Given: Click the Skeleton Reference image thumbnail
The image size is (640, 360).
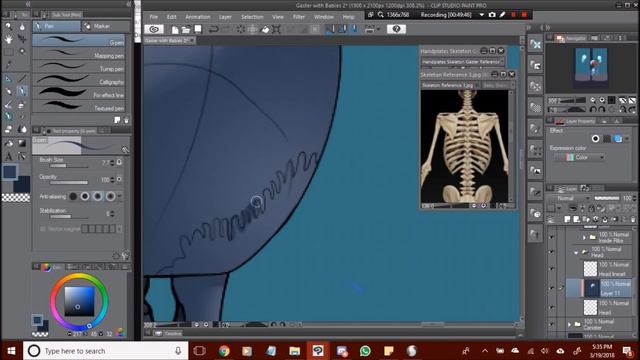Looking at the screenshot, I should pyautogui.click(x=464, y=146).
